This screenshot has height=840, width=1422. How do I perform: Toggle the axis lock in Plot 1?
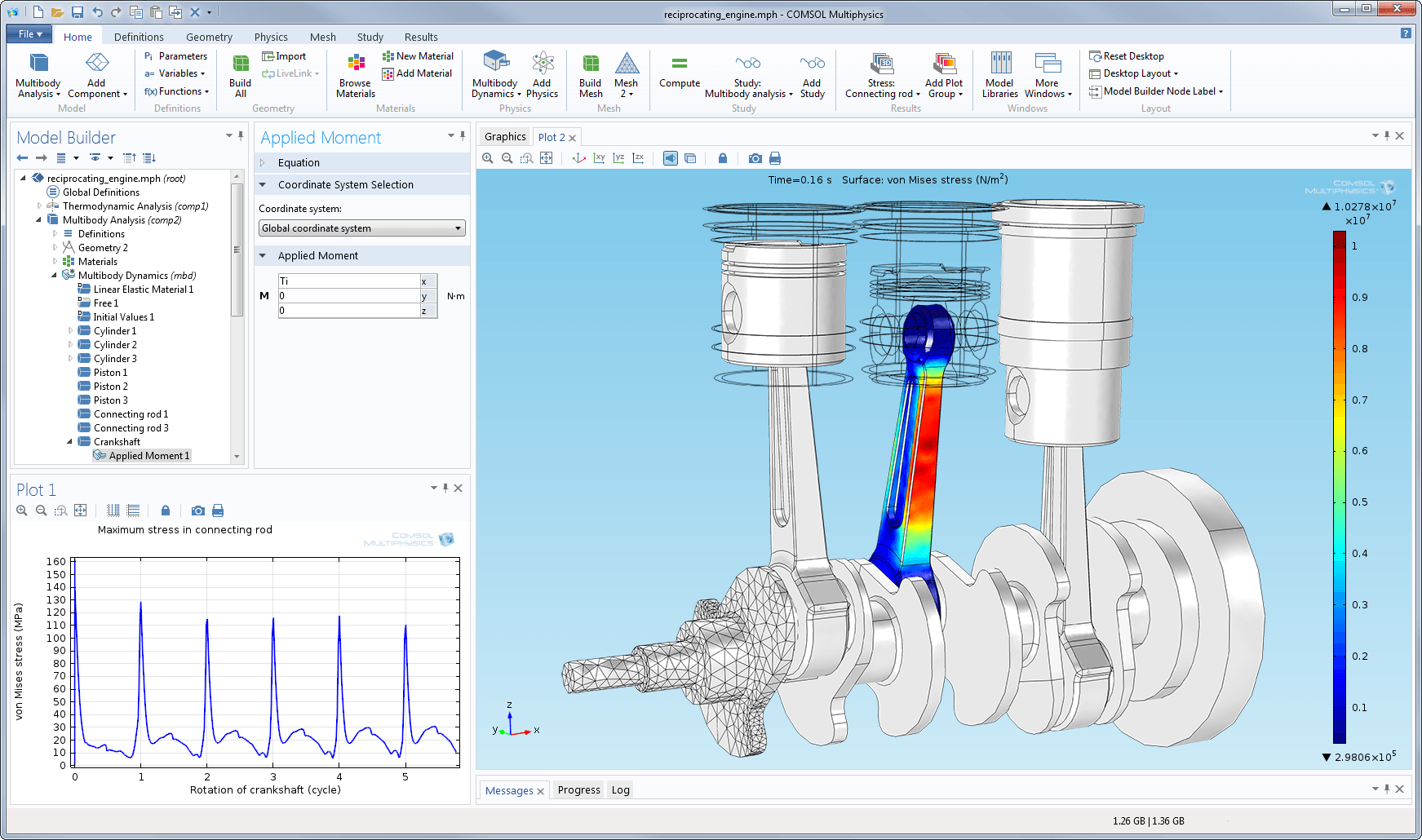pyautogui.click(x=166, y=511)
